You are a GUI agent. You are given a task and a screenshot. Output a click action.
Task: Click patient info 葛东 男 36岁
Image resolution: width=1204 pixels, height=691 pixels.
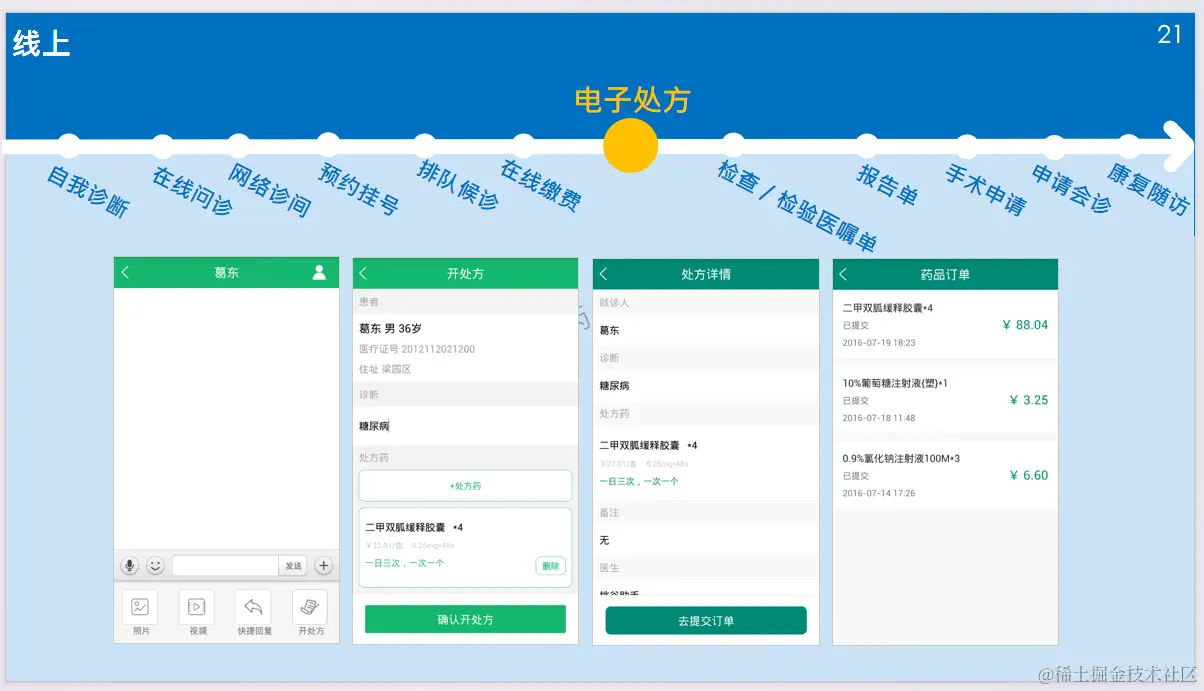390,328
